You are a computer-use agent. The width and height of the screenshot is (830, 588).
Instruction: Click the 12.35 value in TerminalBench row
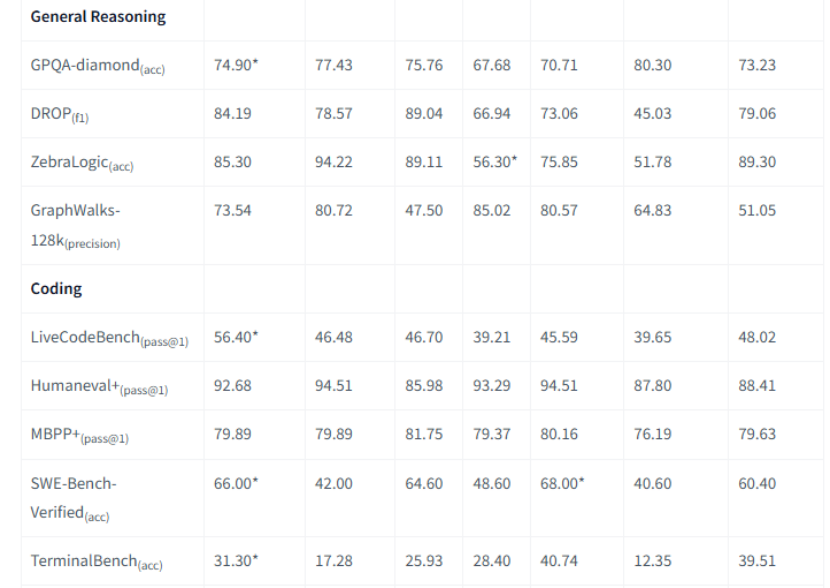(x=652, y=561)
